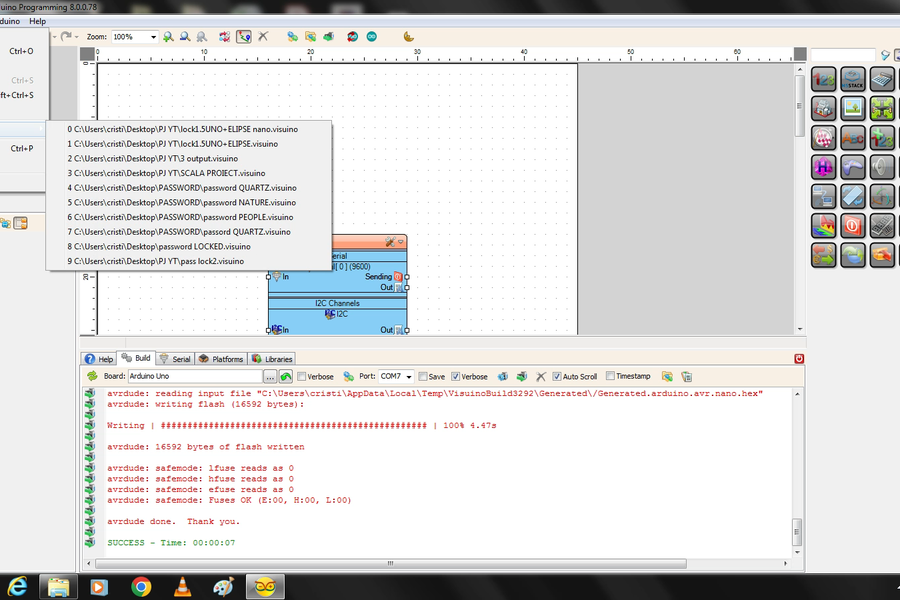Select the 123 Integer component category
The width and height of the screenshot is (900, 600).
[823, 79]
